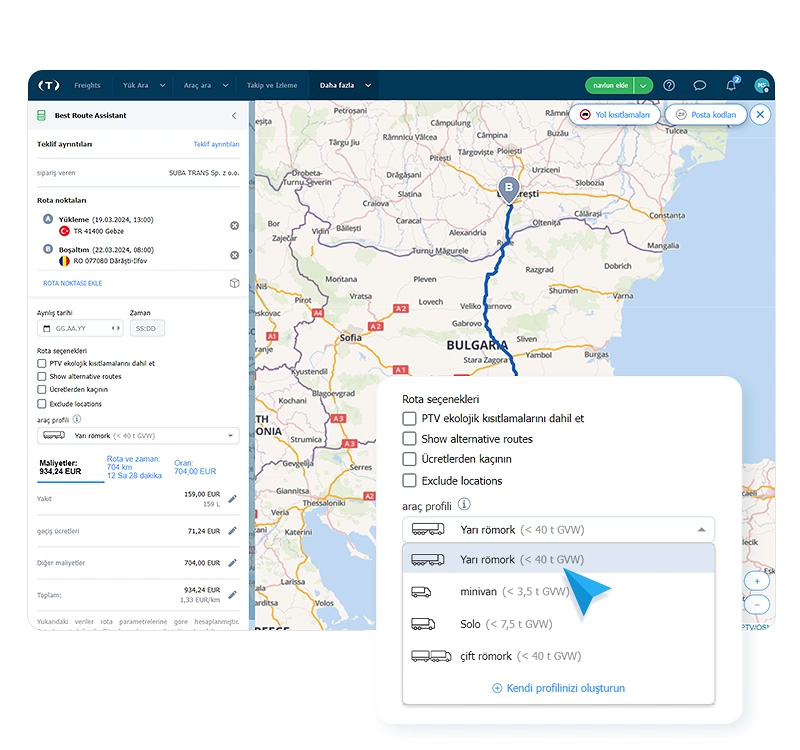This screenshot has width=800, height=750.
Task: Open the Teklif ayrıntıları link
Action: (x=216, y=144)
